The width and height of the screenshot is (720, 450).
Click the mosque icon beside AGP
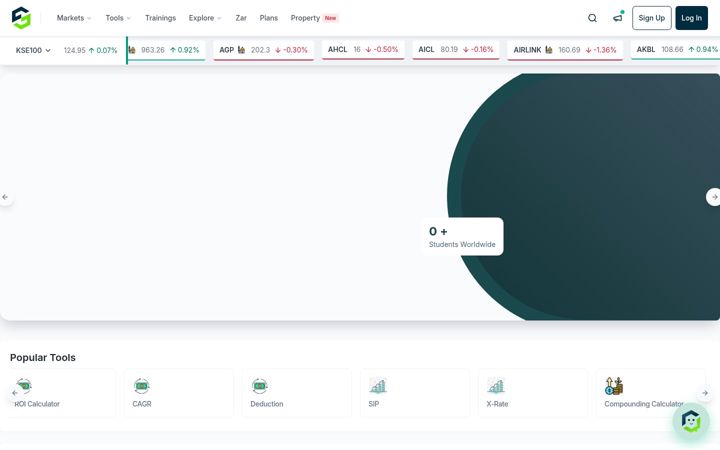(x=241, y=50)
